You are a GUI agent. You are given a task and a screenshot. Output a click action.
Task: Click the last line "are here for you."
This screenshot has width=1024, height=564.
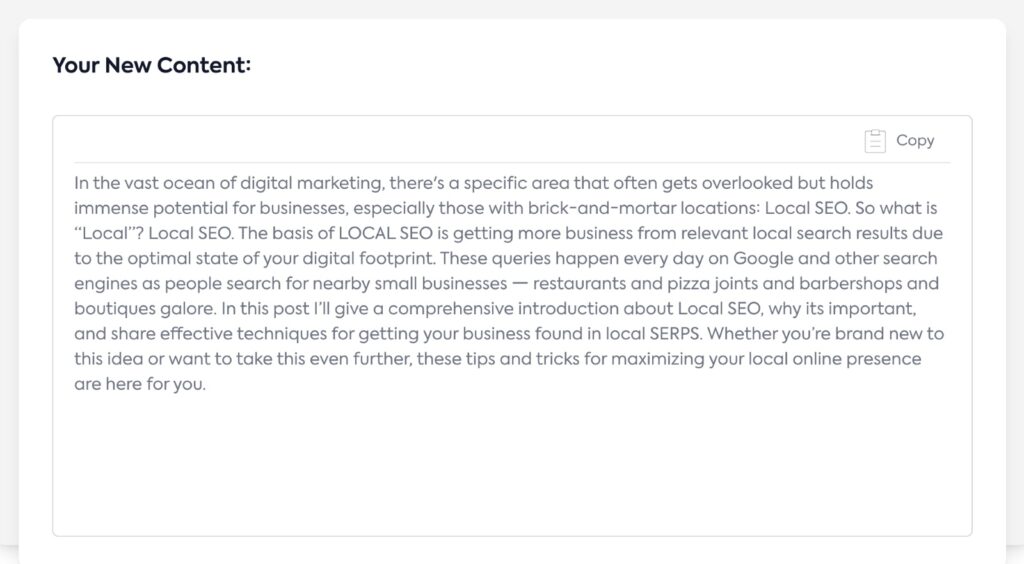139,384
